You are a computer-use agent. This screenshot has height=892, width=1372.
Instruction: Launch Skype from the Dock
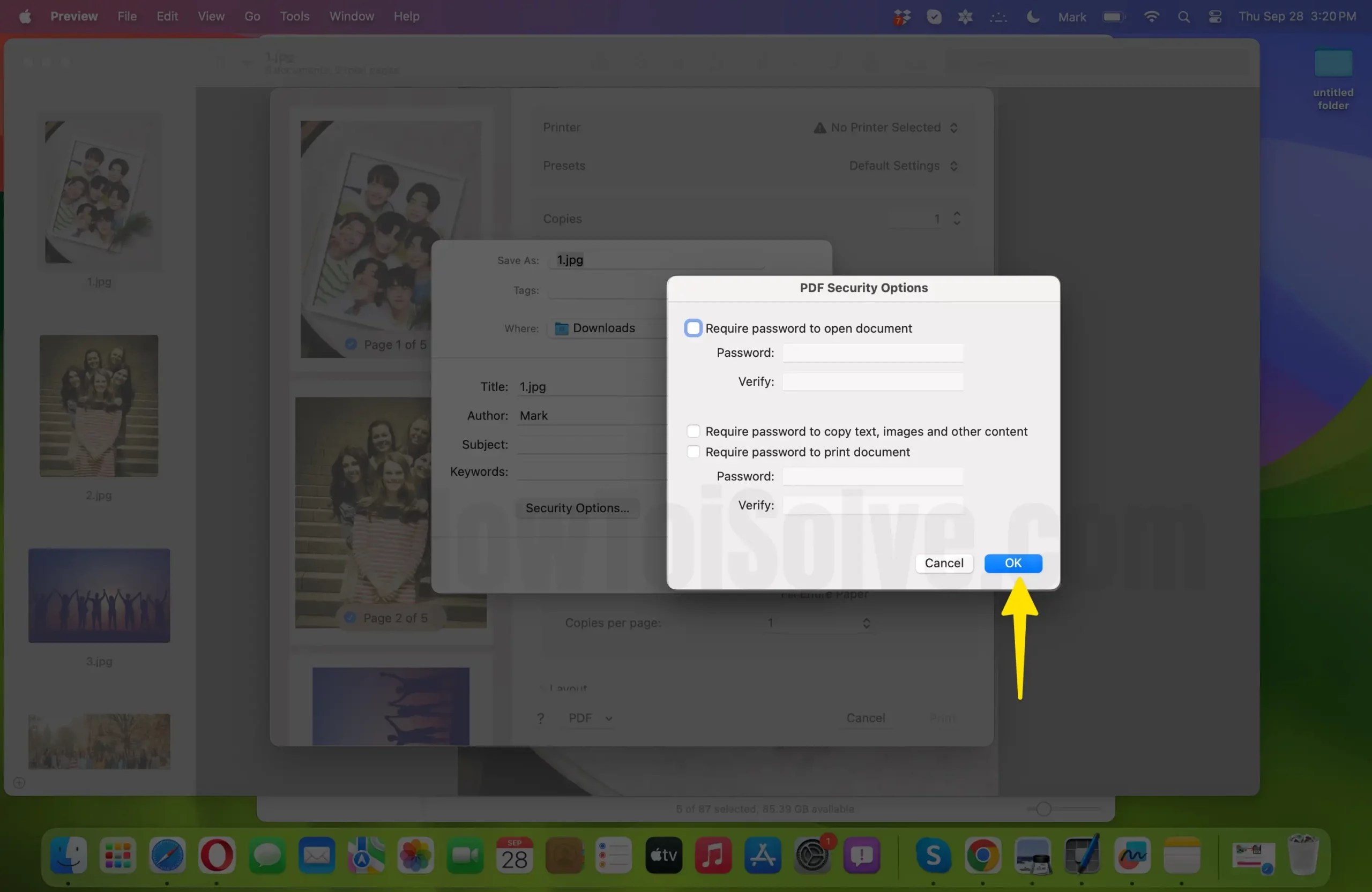coord(933,857)
